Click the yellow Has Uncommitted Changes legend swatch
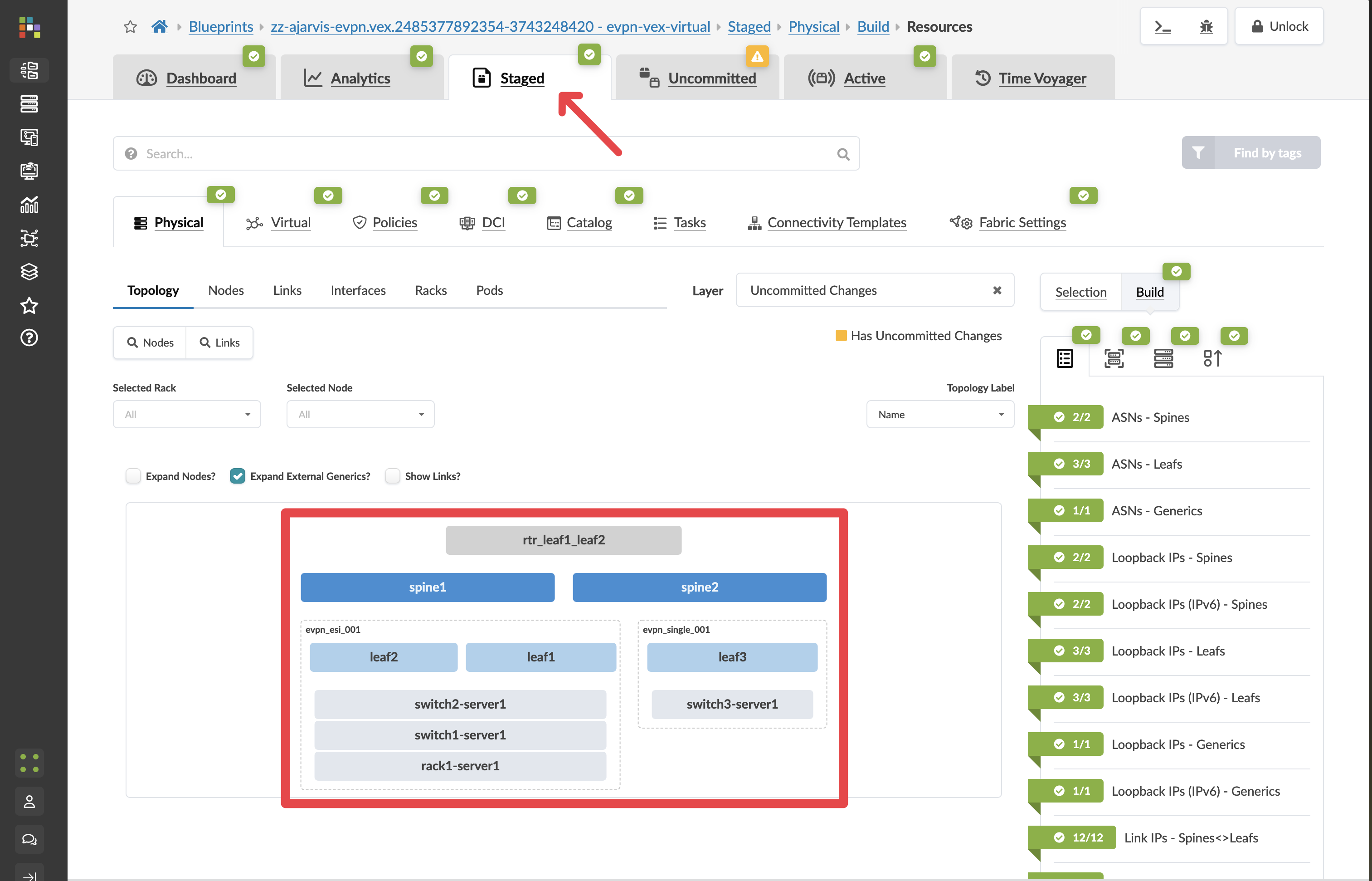Image resolution: width=1372 pixels, height=881 pixels. 841,336
